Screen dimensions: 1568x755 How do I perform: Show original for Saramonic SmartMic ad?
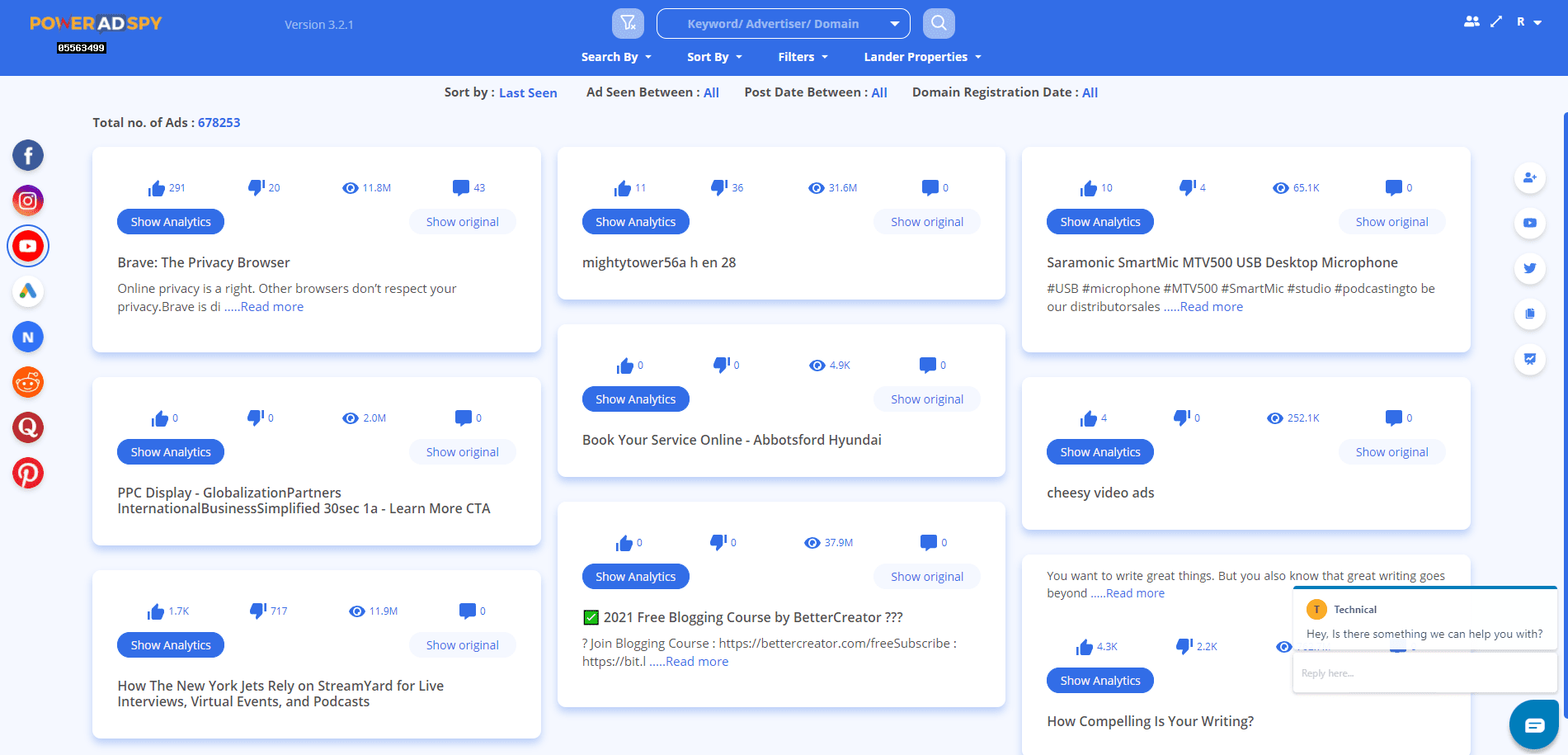[1391, 222]
